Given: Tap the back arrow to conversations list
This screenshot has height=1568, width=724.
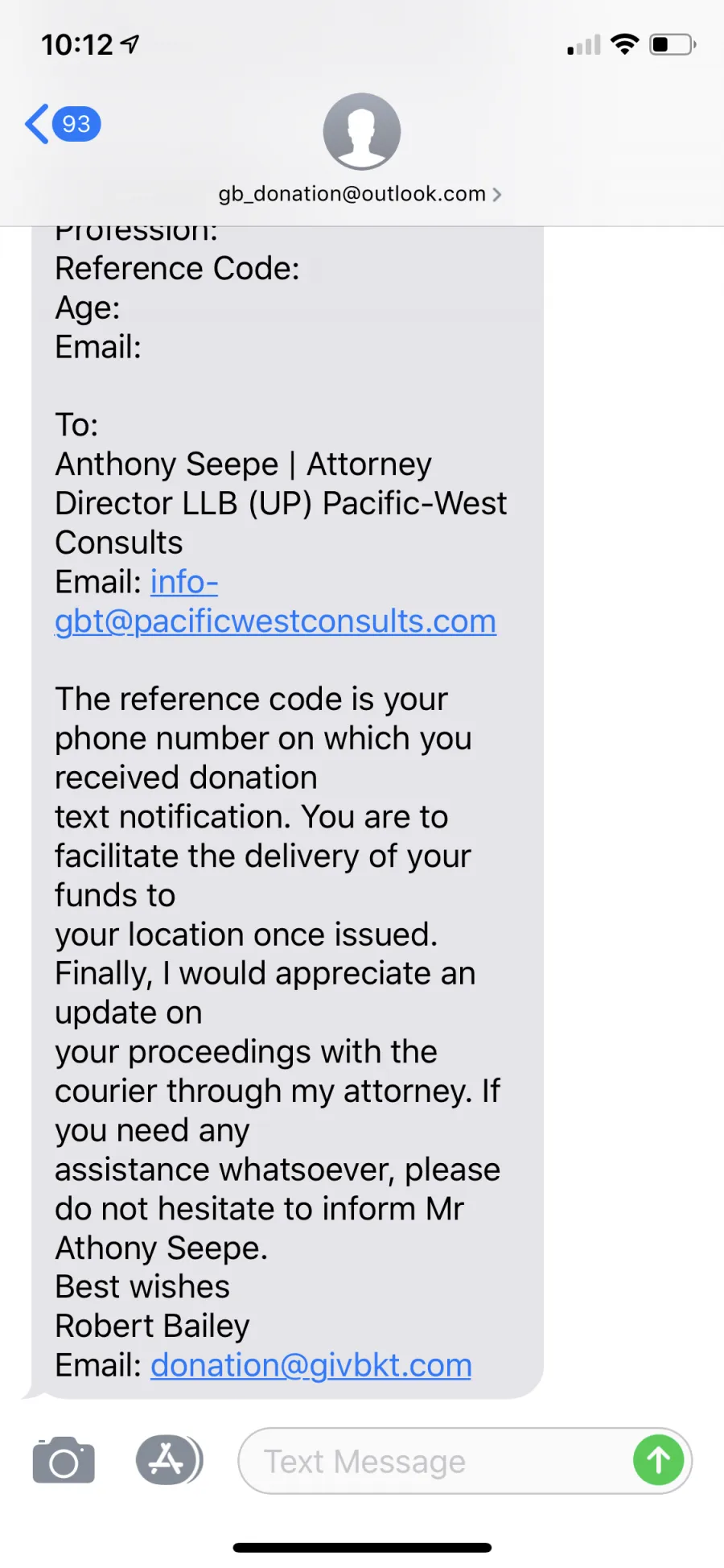Looking at the screenshot, I should tap(37, 124).
